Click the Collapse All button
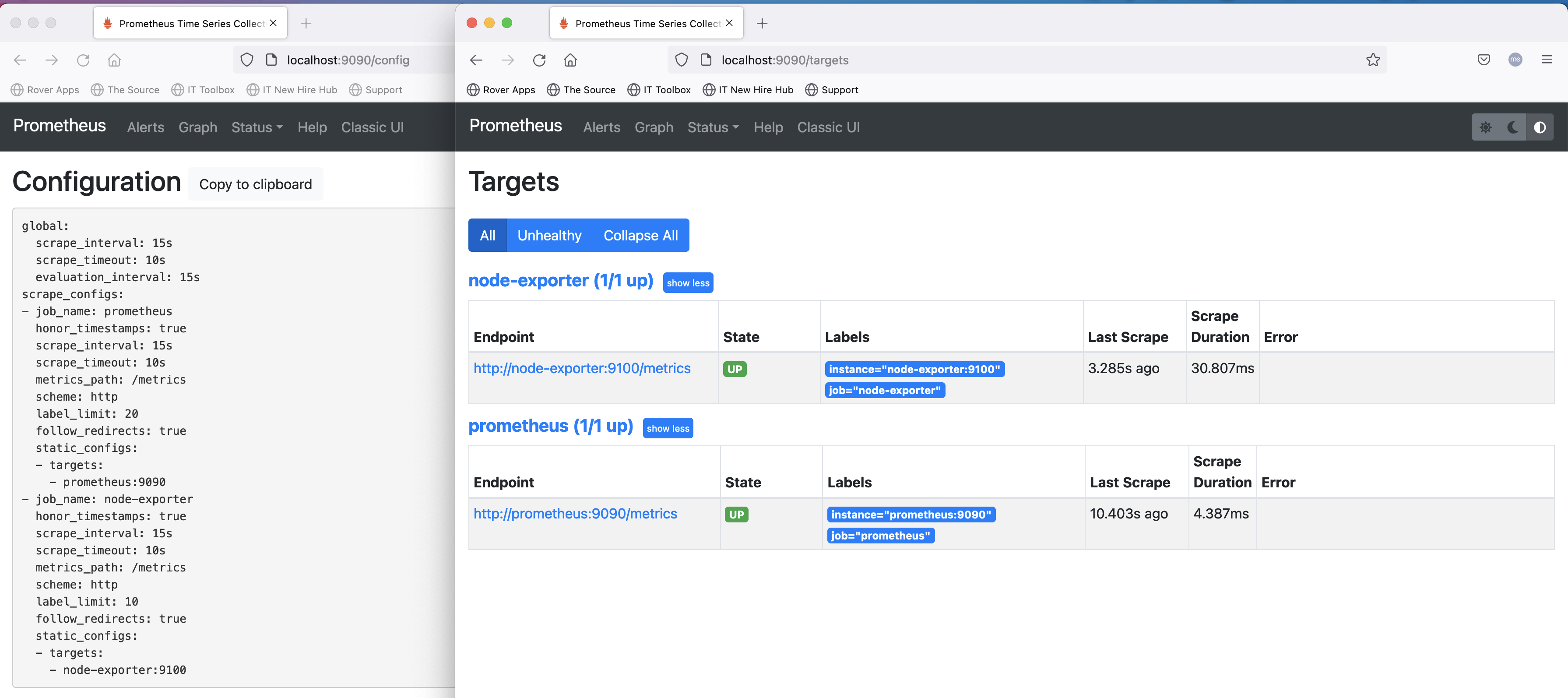Screen dimensions: 1568x698 641,235
